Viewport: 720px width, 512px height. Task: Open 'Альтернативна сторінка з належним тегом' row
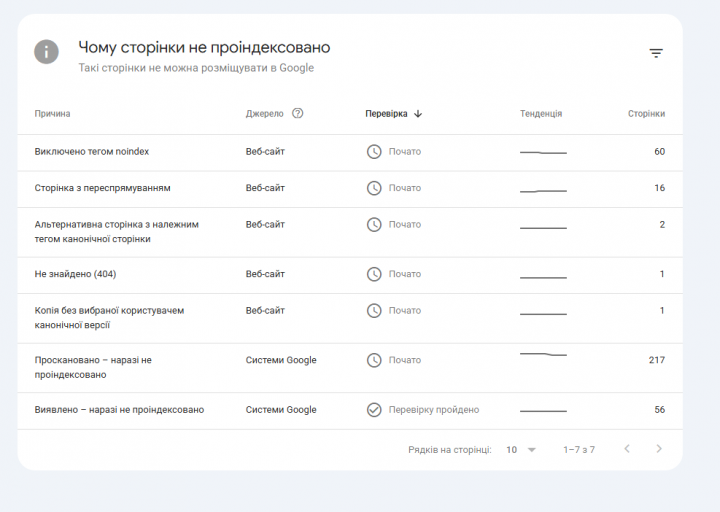(350, 232)
